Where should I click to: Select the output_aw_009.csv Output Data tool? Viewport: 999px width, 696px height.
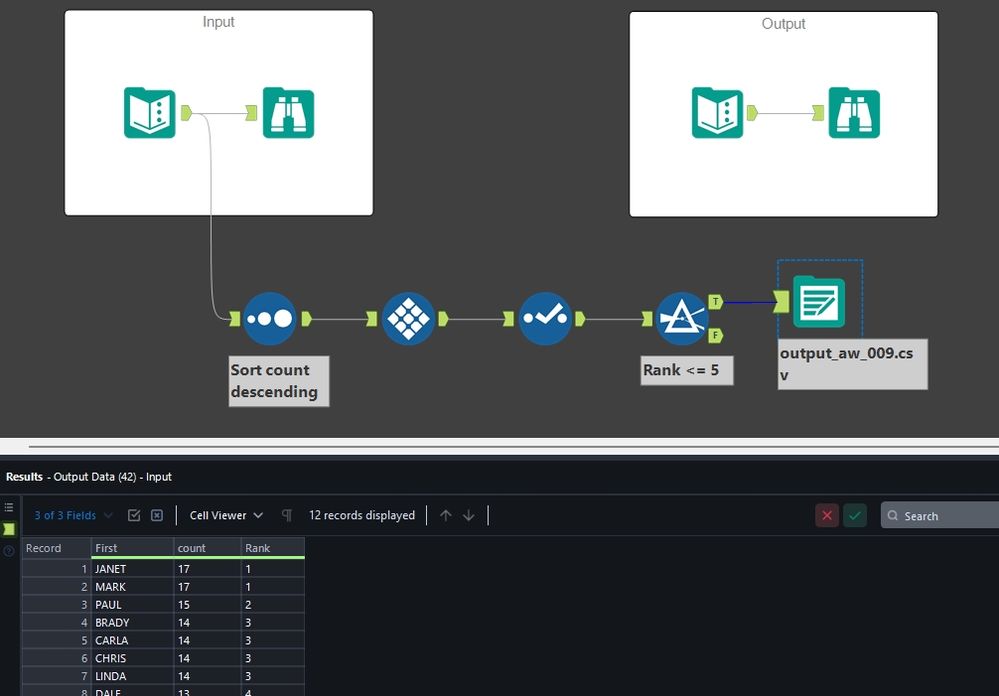pos(820,299)
